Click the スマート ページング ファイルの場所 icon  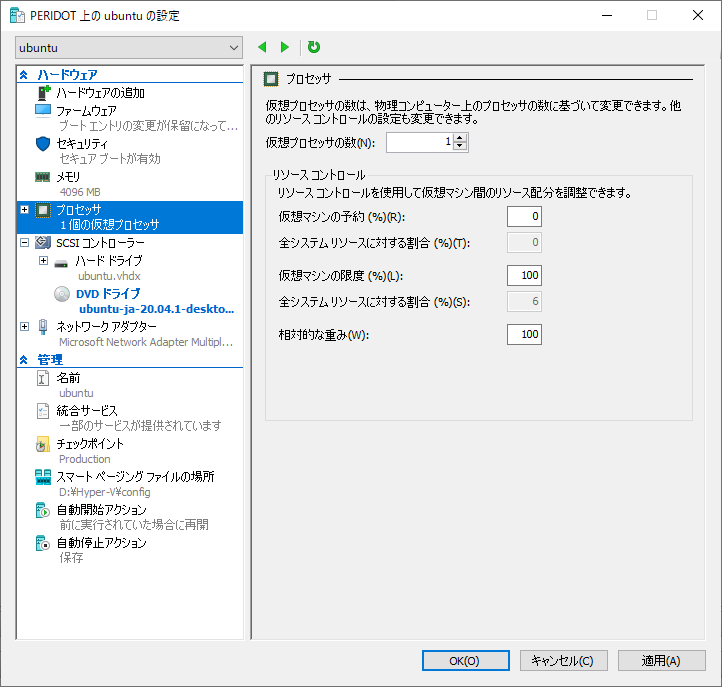(43, 477)
